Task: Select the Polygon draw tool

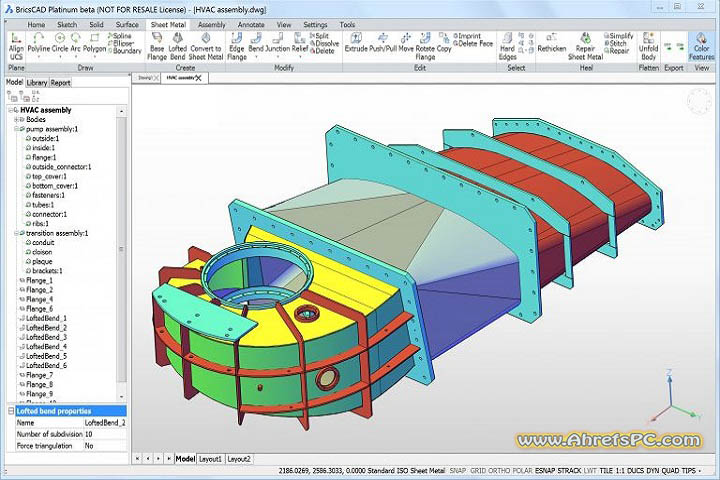Action: [x=95, y=43]
